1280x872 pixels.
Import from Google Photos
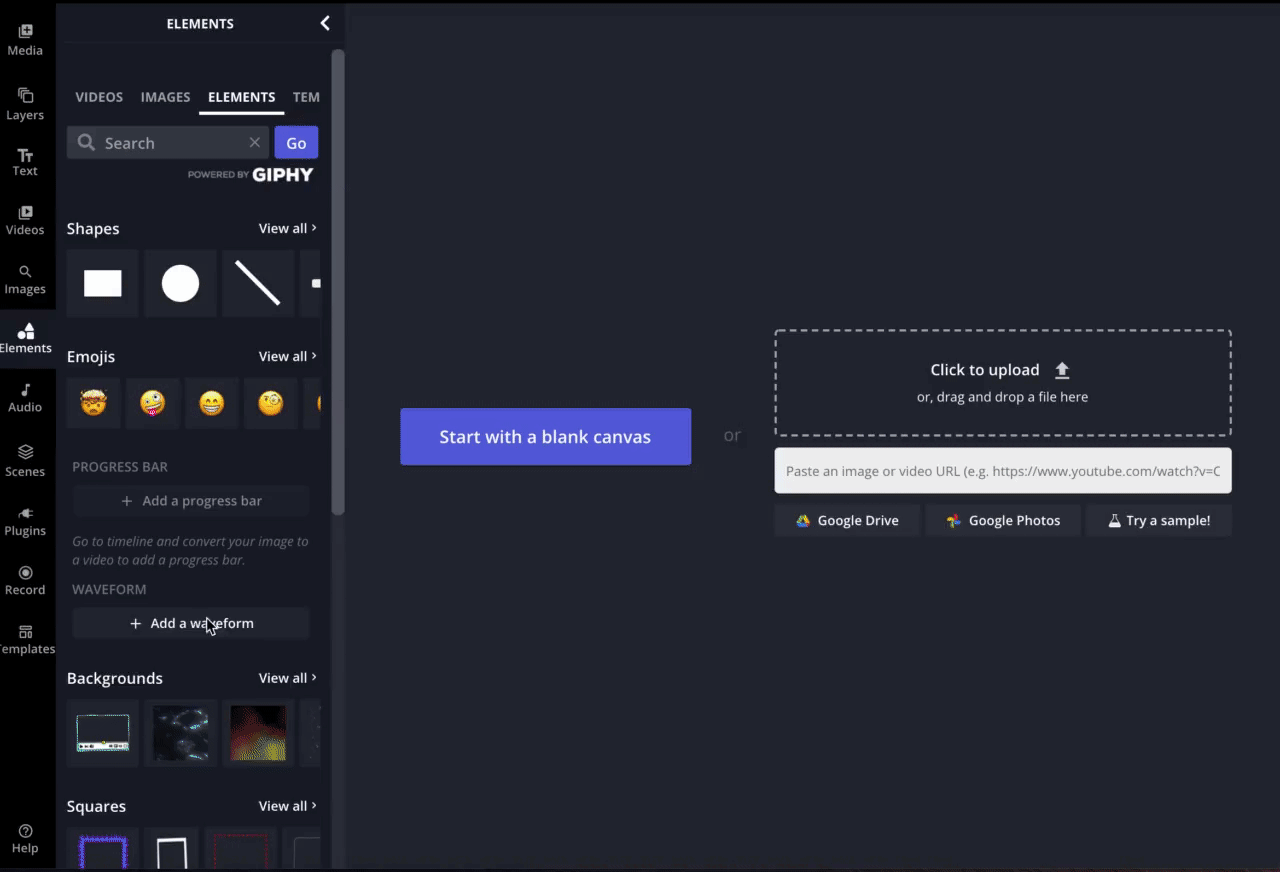click(1003, 520)
